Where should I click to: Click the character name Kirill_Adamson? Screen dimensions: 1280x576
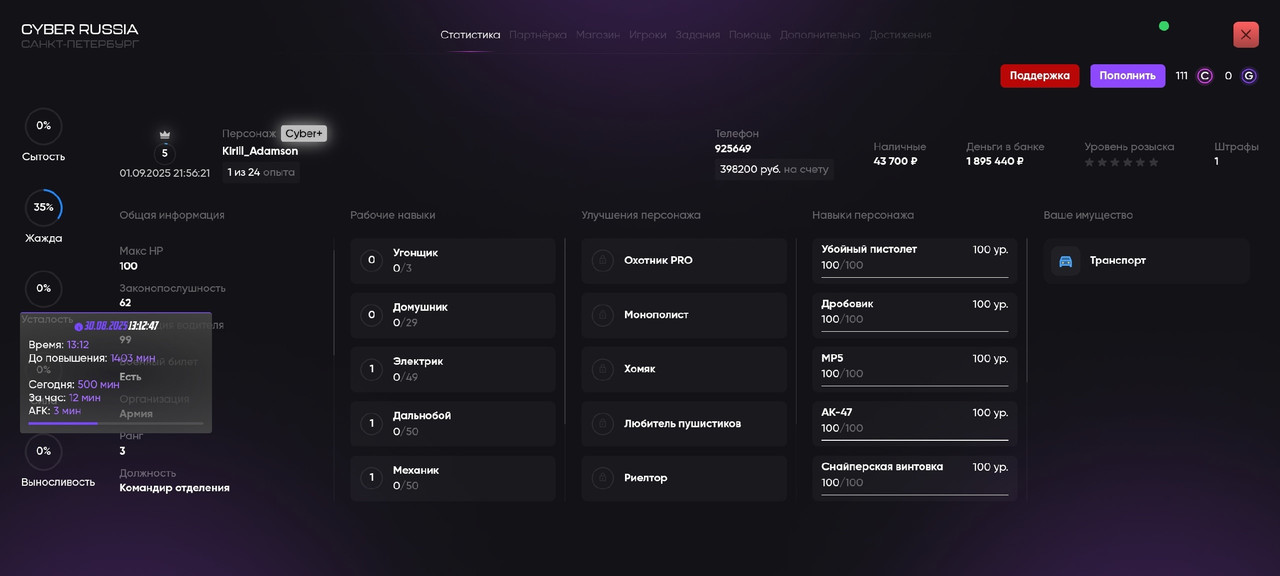point(260,151)
